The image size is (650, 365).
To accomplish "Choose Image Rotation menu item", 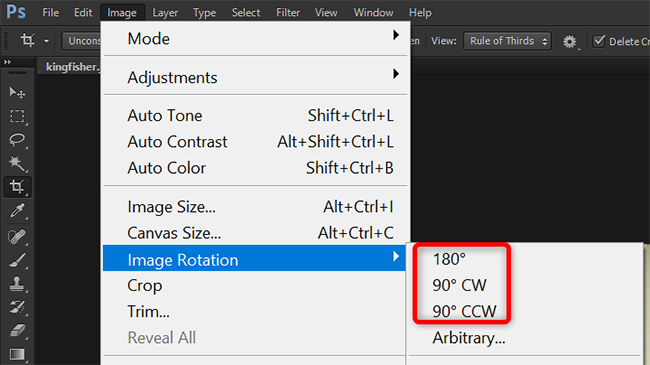I will (x=255, y=258).
